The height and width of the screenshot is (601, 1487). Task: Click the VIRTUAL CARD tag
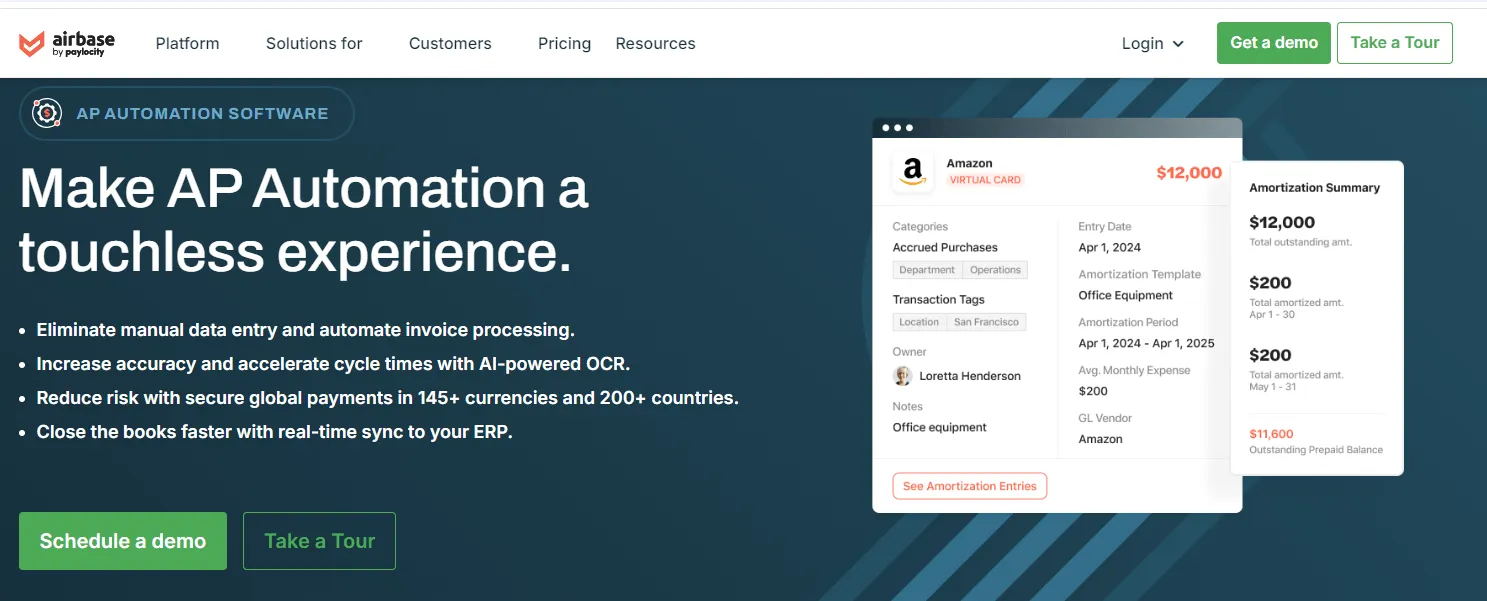pyautogui.click(x=985, y=180)
